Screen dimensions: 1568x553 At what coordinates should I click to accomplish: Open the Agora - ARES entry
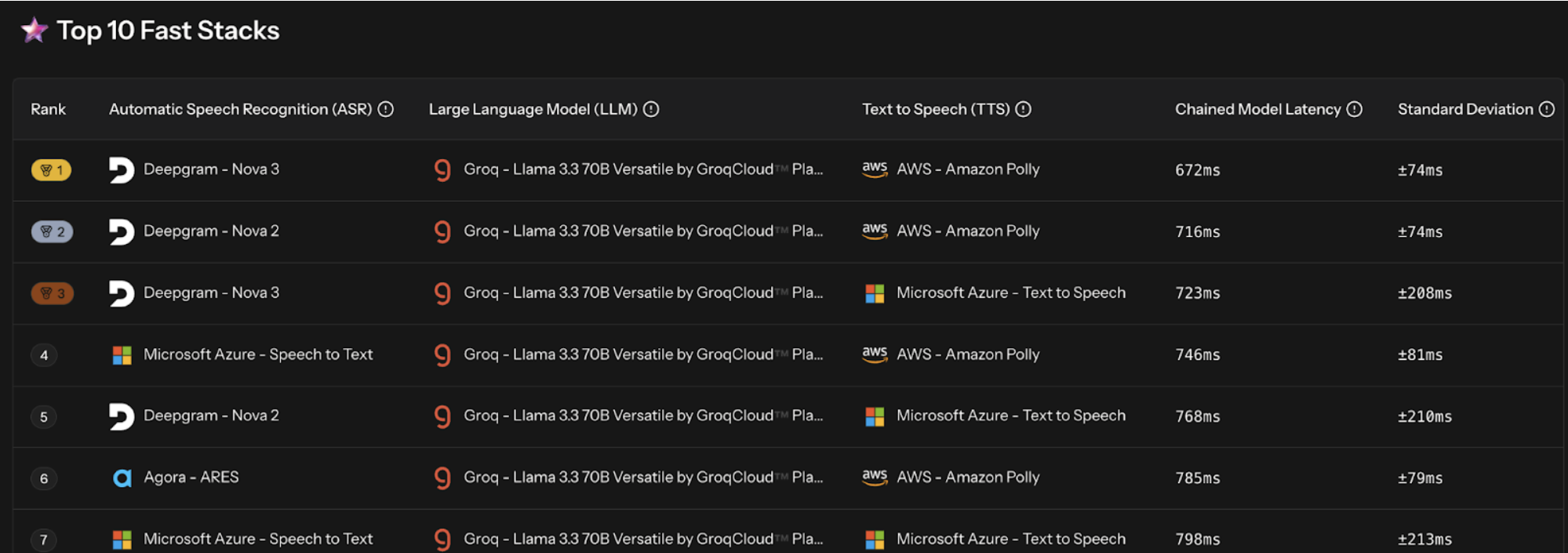tap(191, 477)
